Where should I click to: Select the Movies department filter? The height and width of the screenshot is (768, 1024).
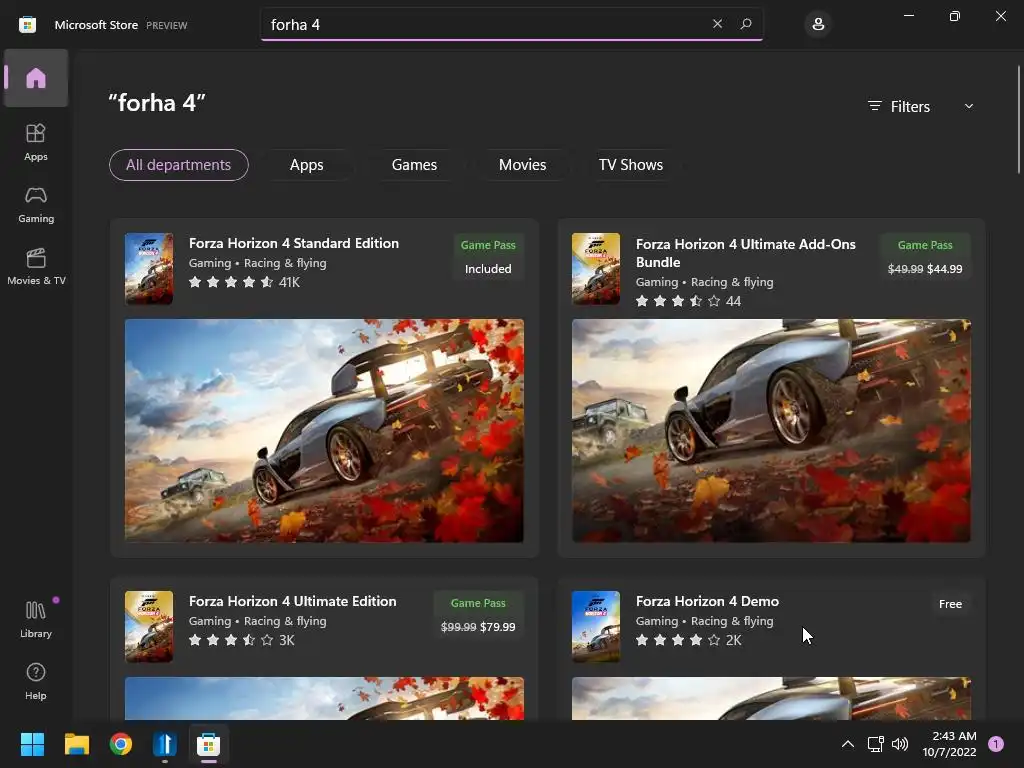pyautogui.click(x=522, y=165)
